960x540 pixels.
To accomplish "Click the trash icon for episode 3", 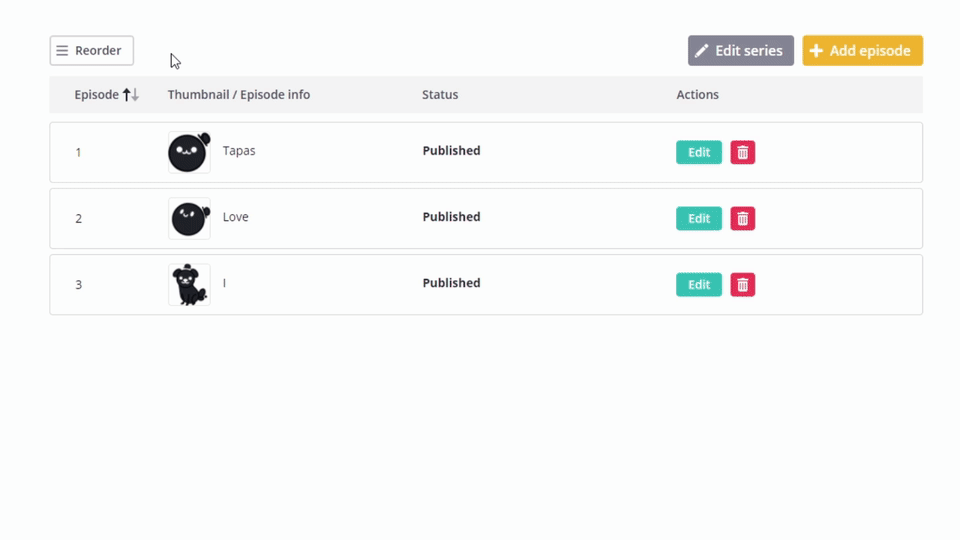I will [x=743, y=285].
